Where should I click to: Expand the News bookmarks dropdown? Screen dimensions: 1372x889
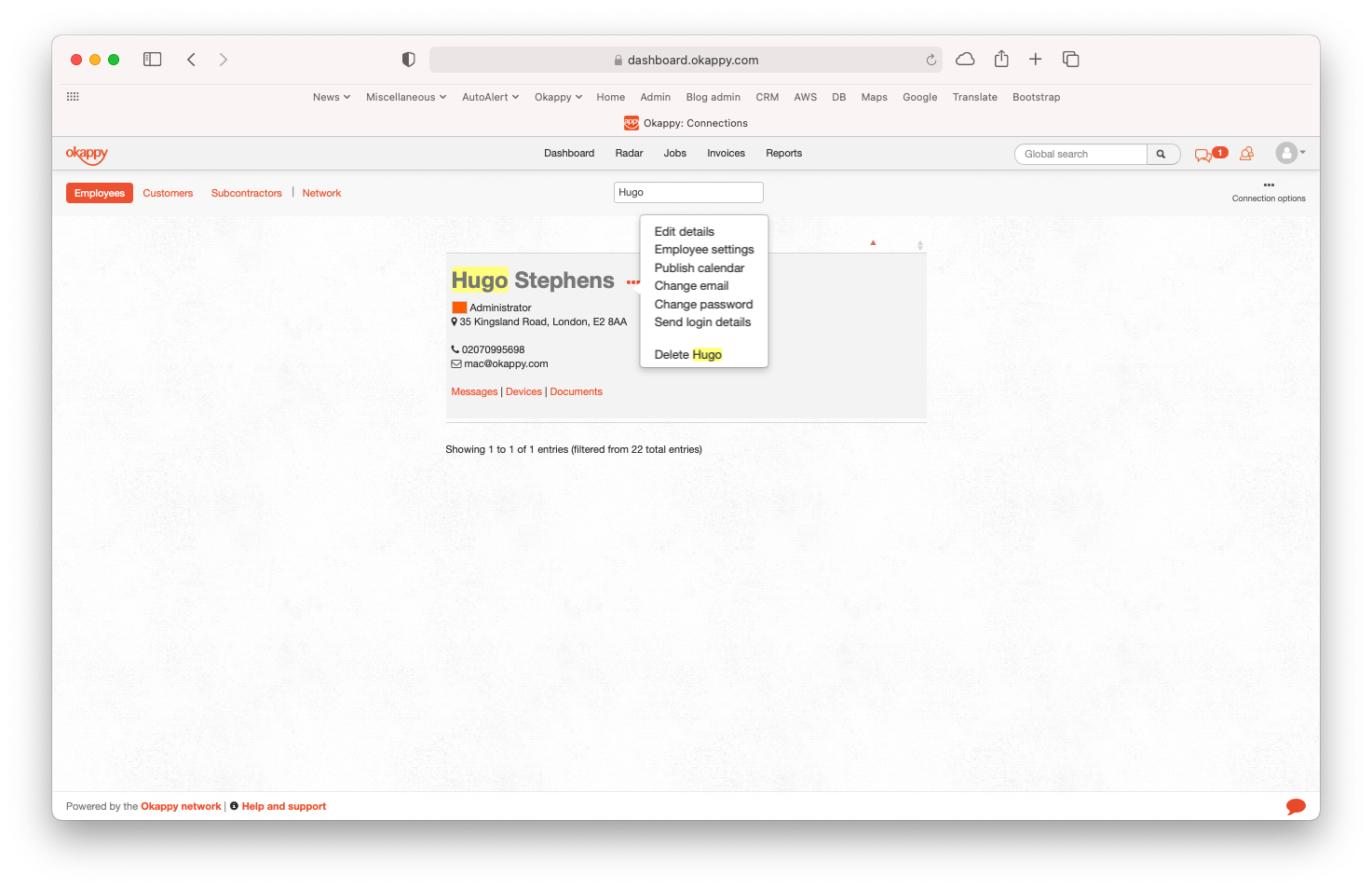click(x=331, y=97)
